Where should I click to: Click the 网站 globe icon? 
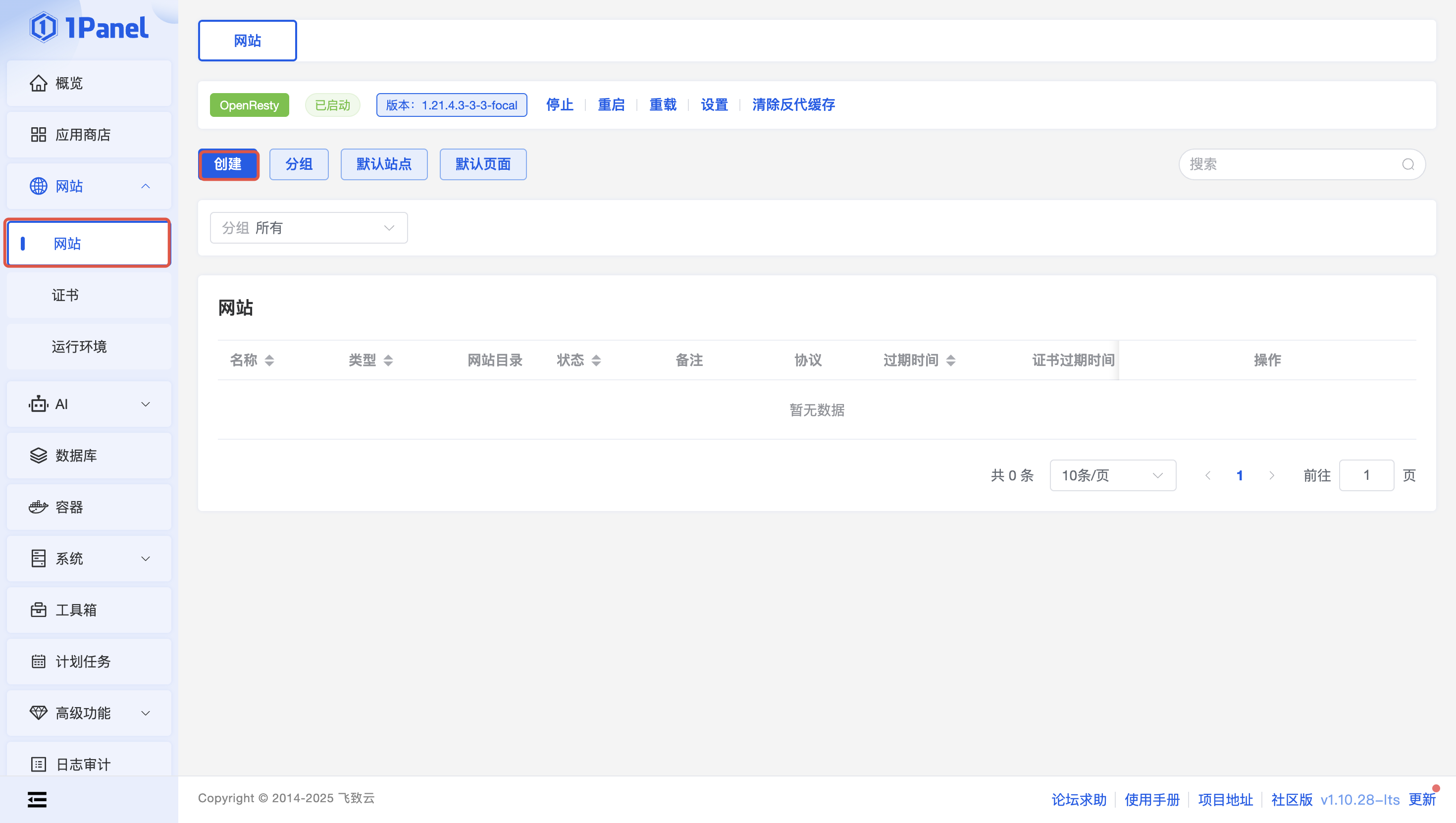point(39,186)
